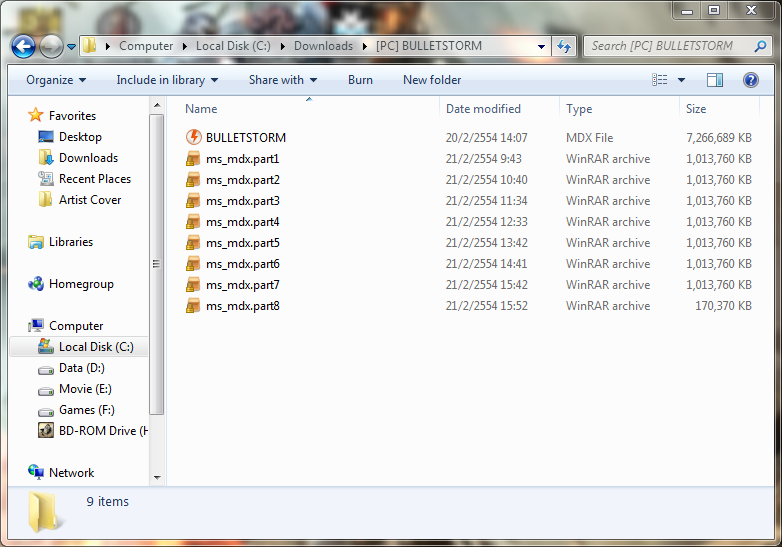The width and height of the screenshot is (782, 547).
Task: Select ms_mdx.part4 archive icon
Action: pos(193,221)
